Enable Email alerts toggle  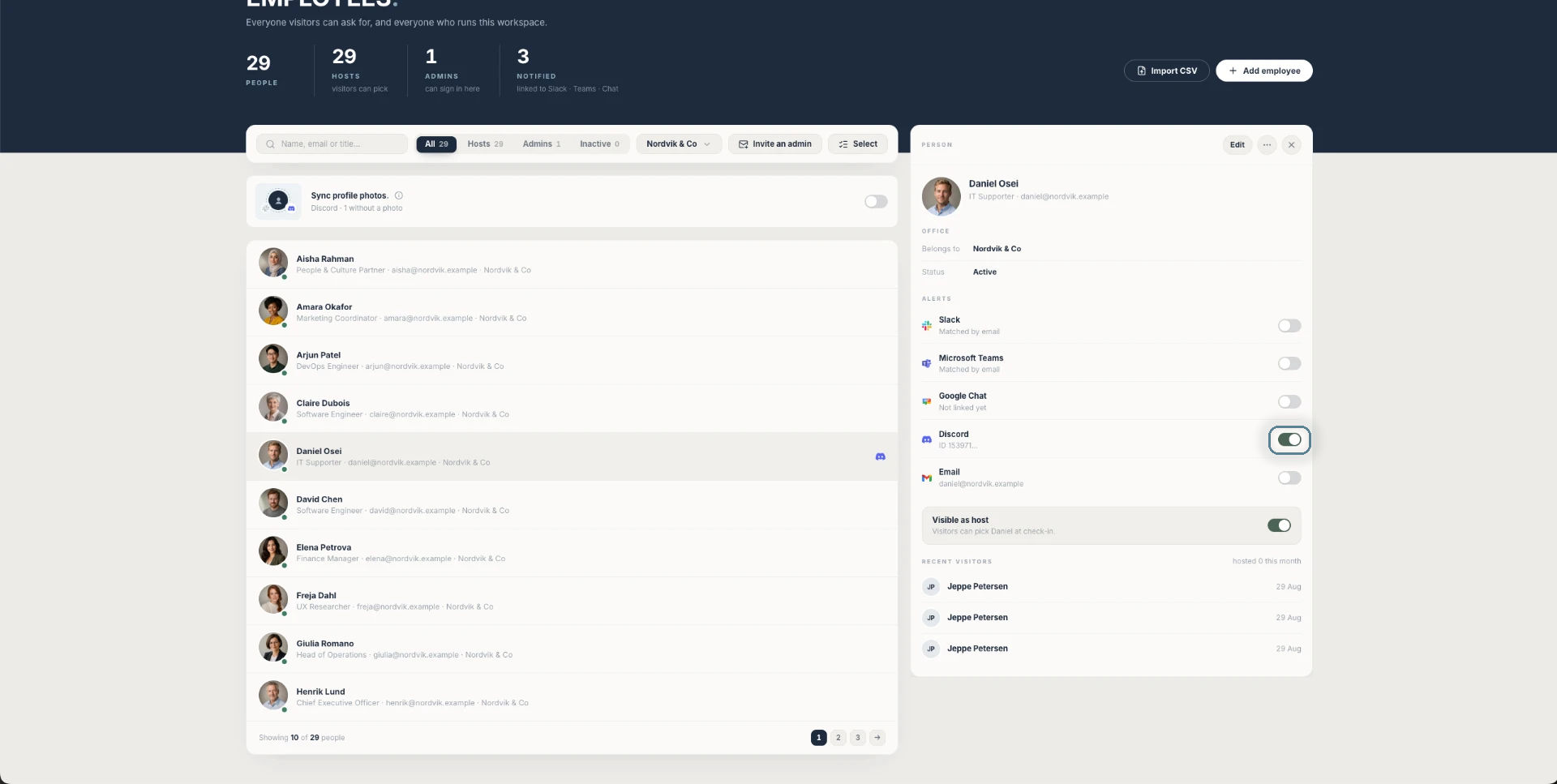1289,478
